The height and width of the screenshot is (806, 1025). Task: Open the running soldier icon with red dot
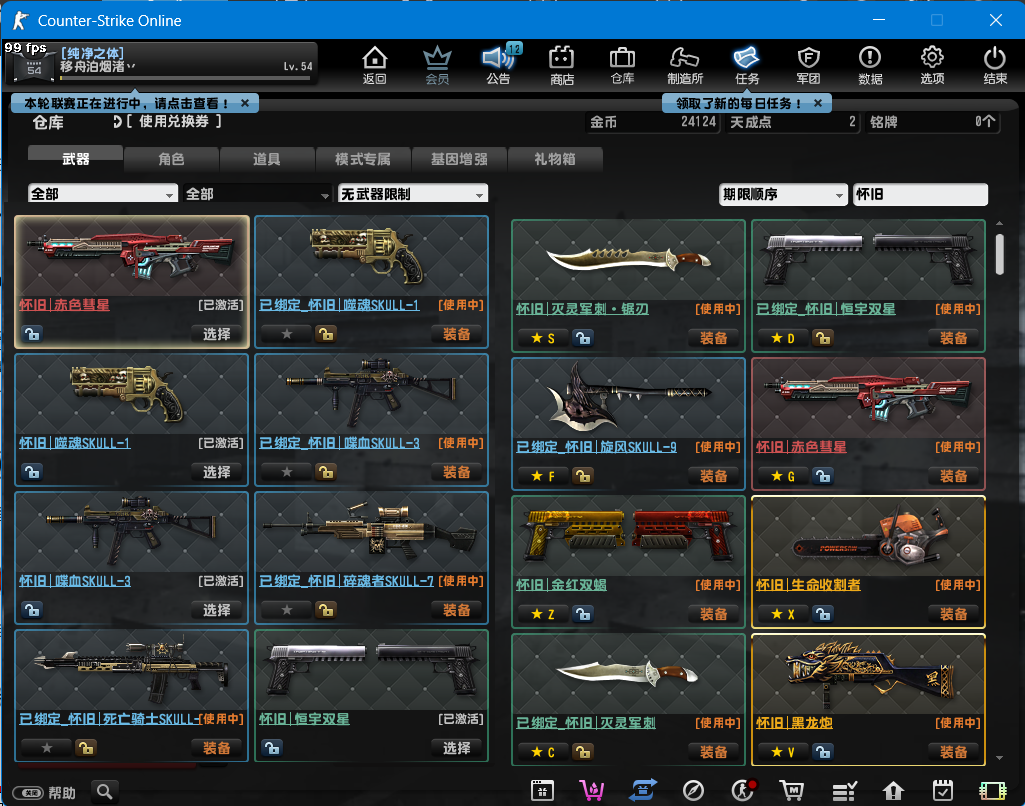coord(743,791)
